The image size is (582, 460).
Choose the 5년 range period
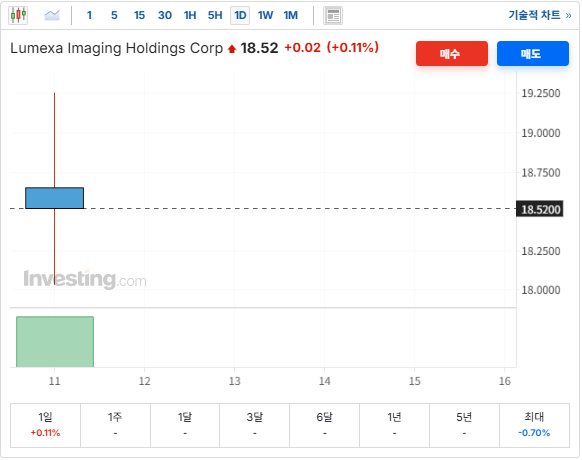point(464,425)
